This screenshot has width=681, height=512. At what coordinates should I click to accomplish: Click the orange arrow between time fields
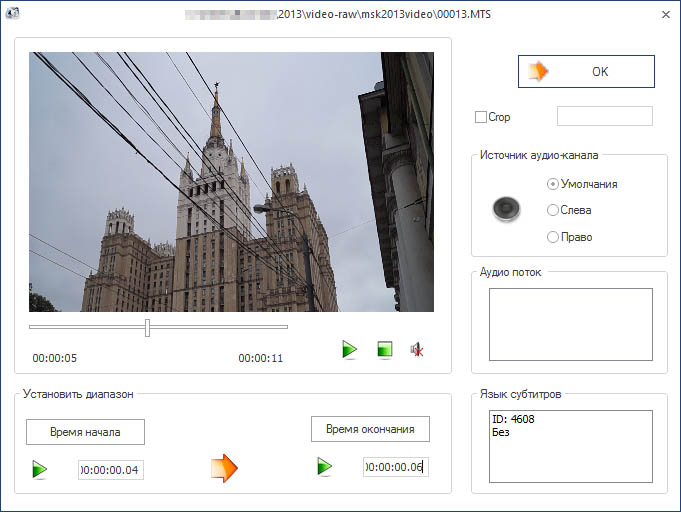point(224,468)
